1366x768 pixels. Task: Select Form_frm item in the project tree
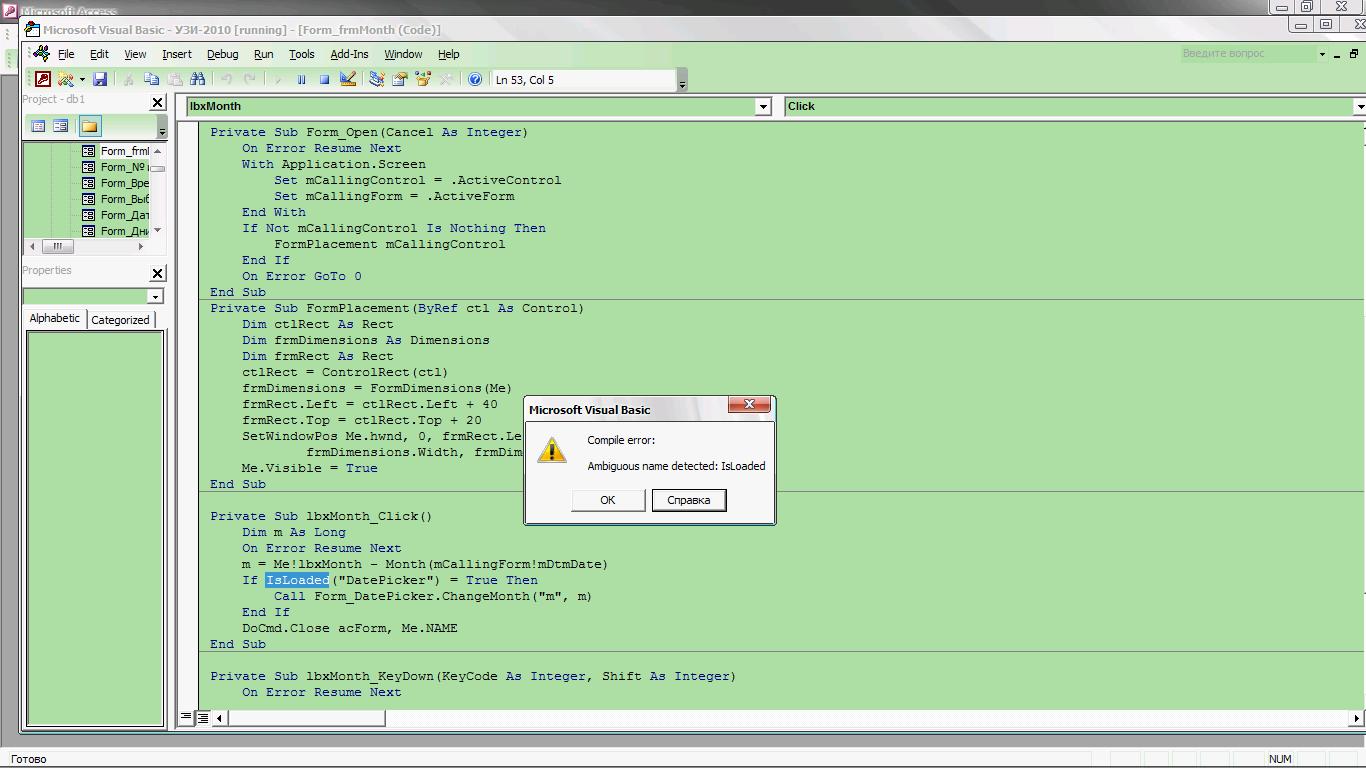[x=124, y=151]
